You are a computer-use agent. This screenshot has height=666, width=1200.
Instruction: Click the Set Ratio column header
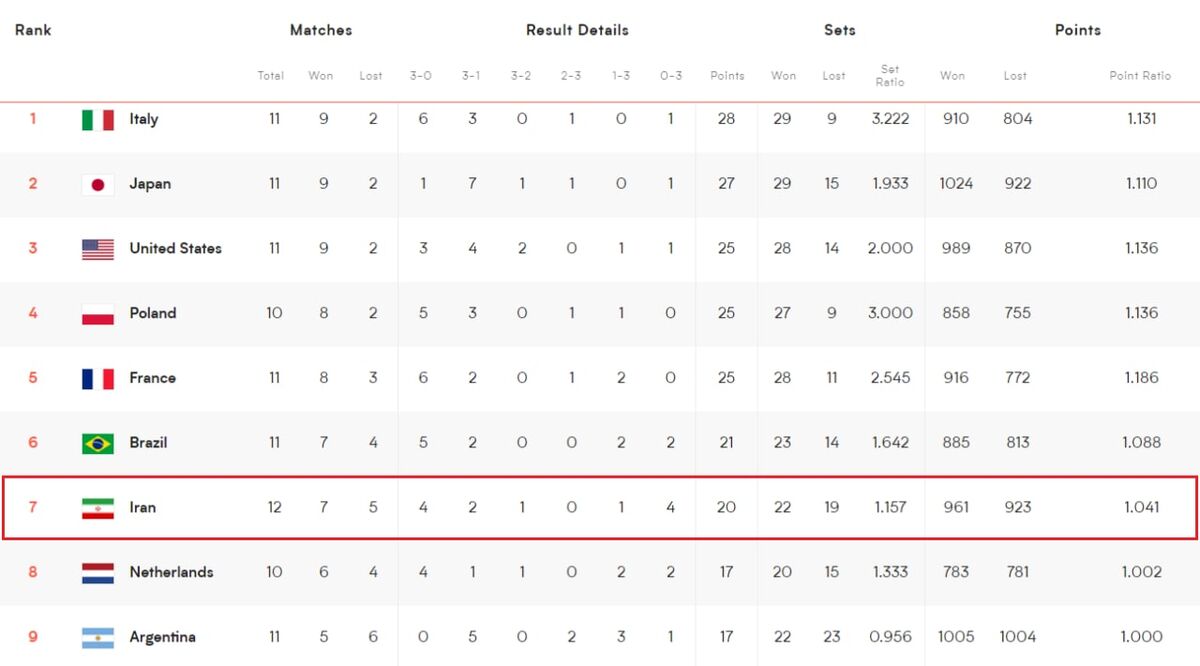pos(889,76)
